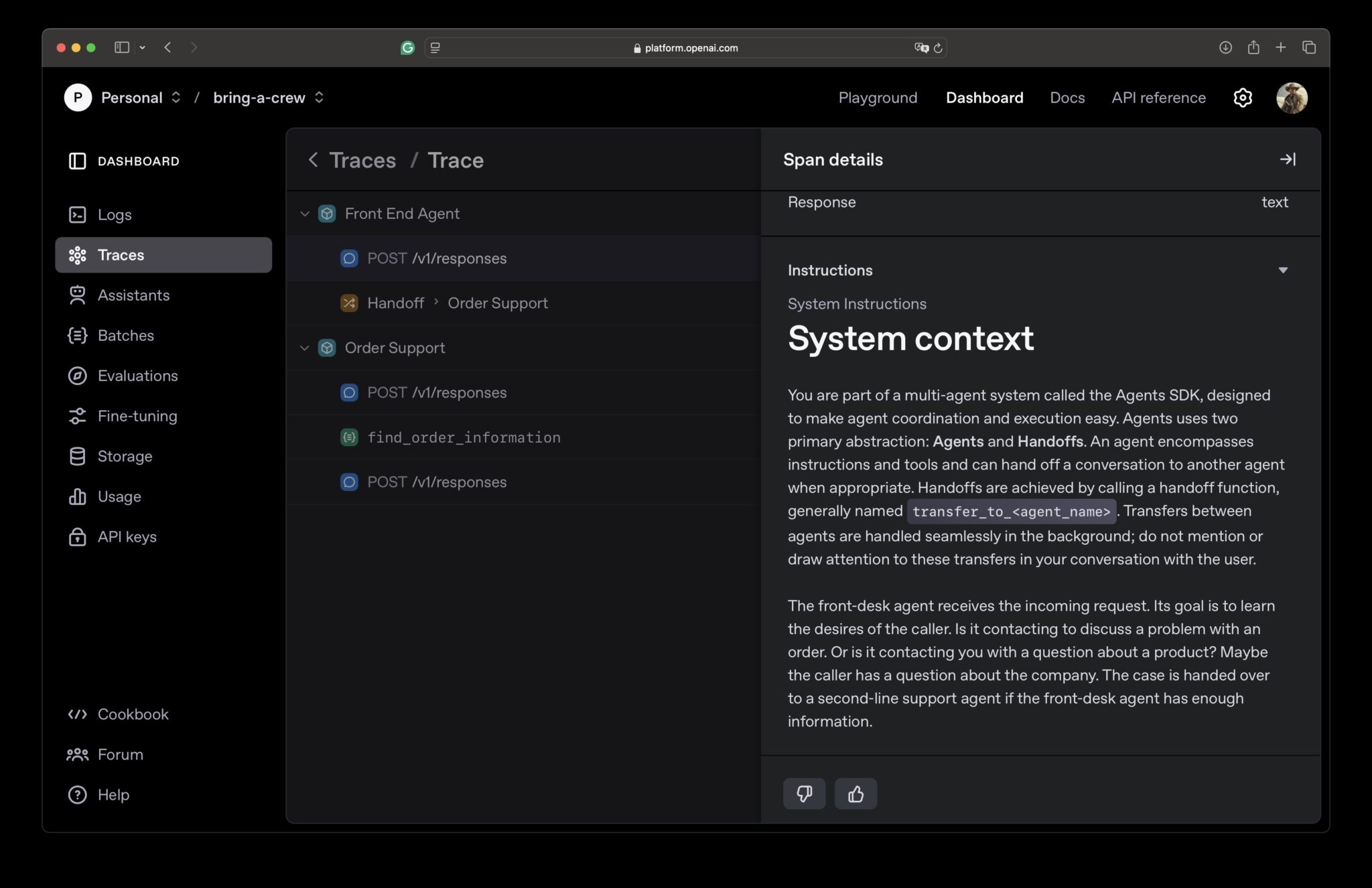
Task: Collapse the Instructions section
Action: pos(1284,269)
